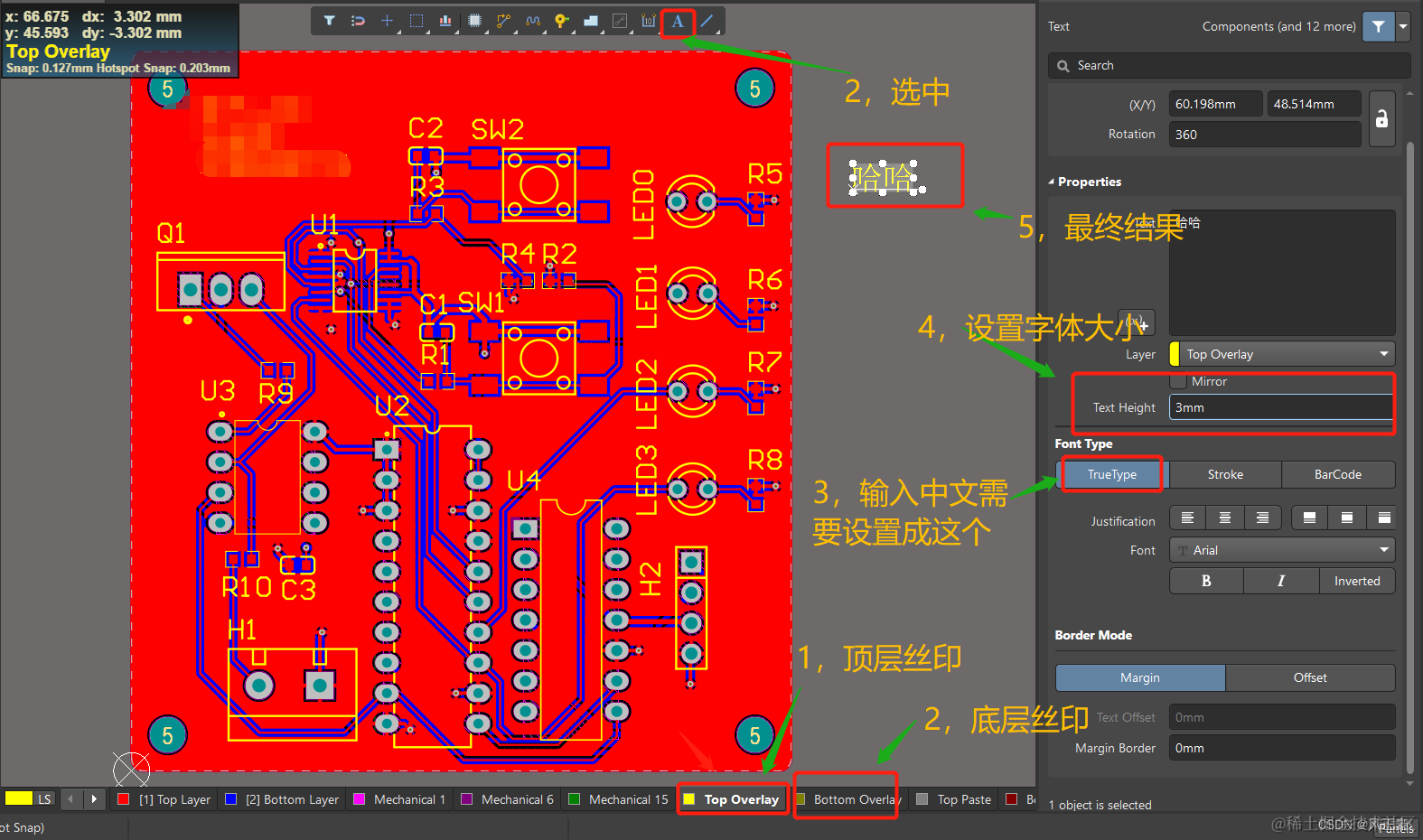Toggle the X/Y location lock icon

coord(1381,119)
